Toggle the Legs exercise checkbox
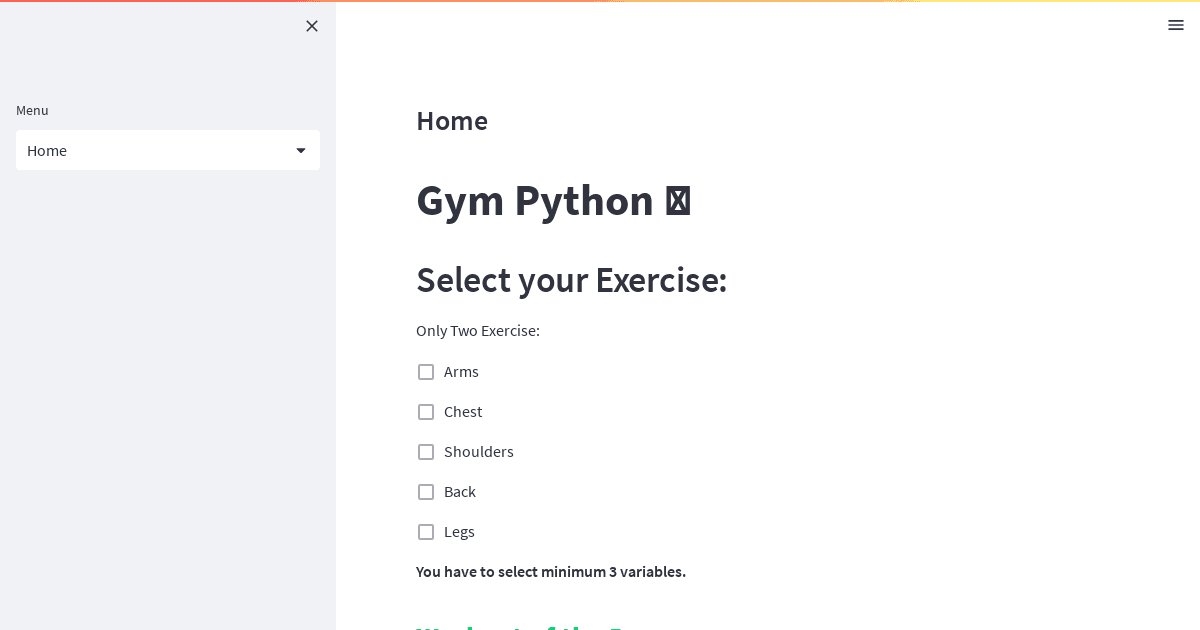 click(426, 532)
